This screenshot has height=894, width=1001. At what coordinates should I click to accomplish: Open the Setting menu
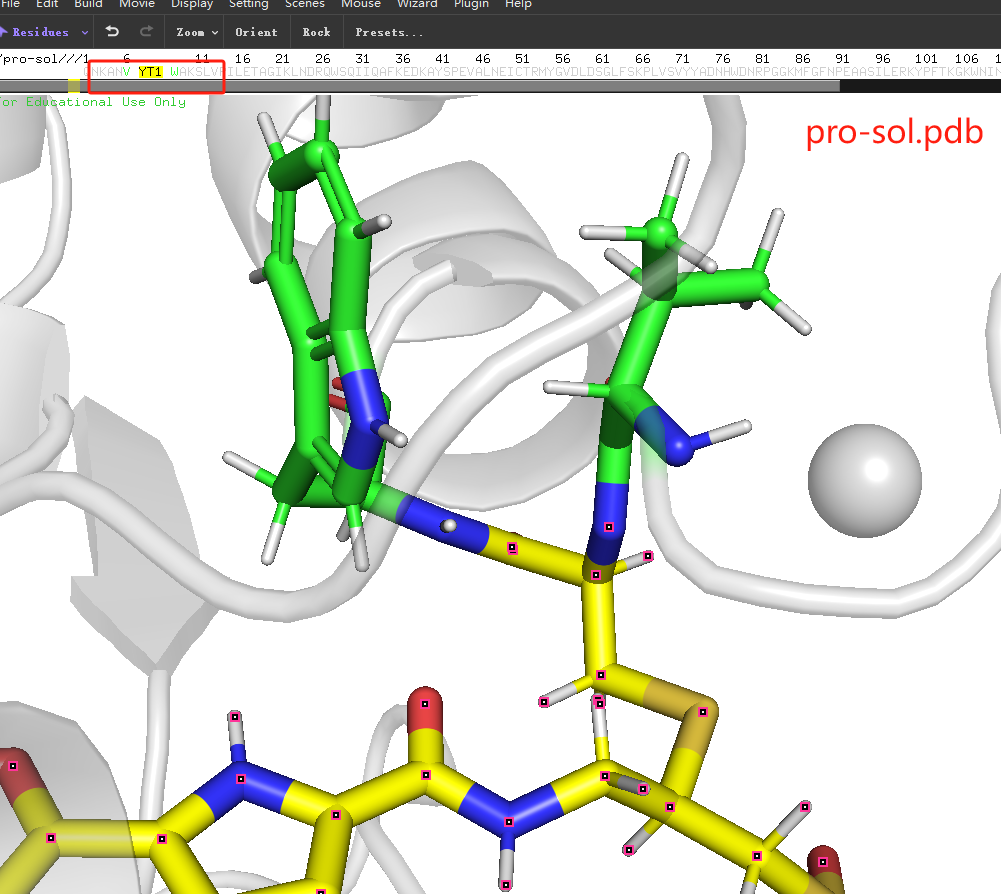pyautogui.click(x=248, y=4)
